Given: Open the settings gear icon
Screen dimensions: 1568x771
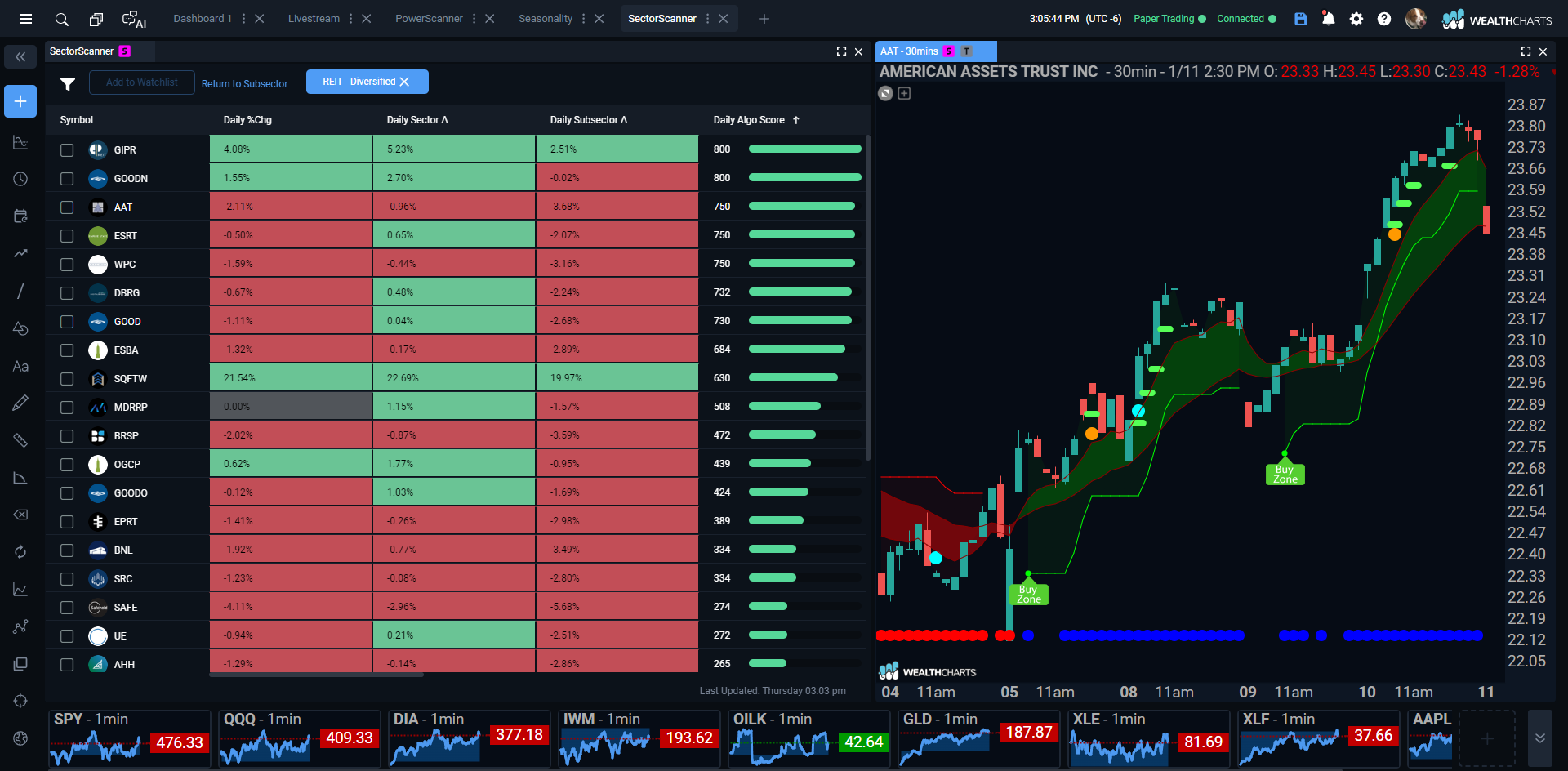Looking at the screenshot, I should [x=1356, y=19].
